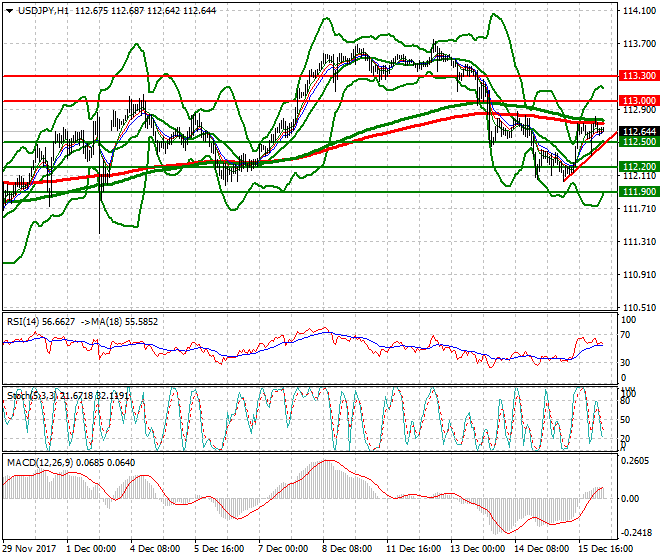Select the 111.900 green support level label

pos(639,192)
